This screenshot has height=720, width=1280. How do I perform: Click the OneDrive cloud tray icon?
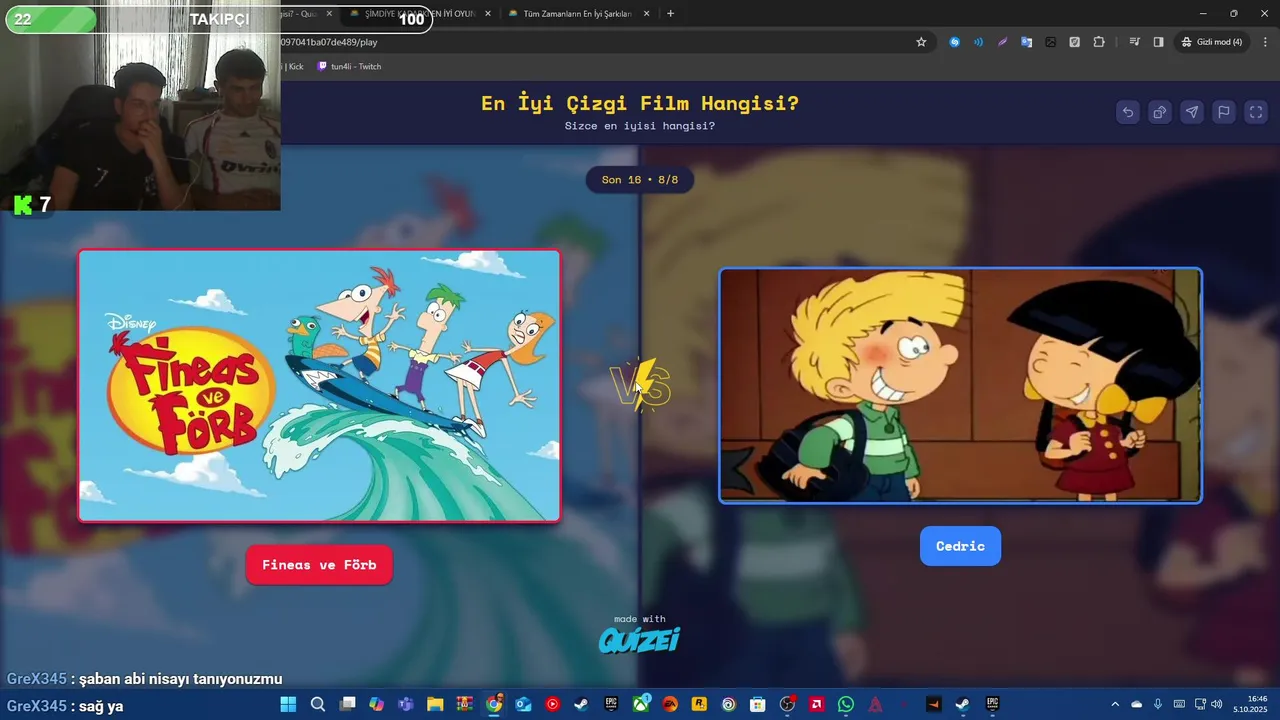[1136, 704]
